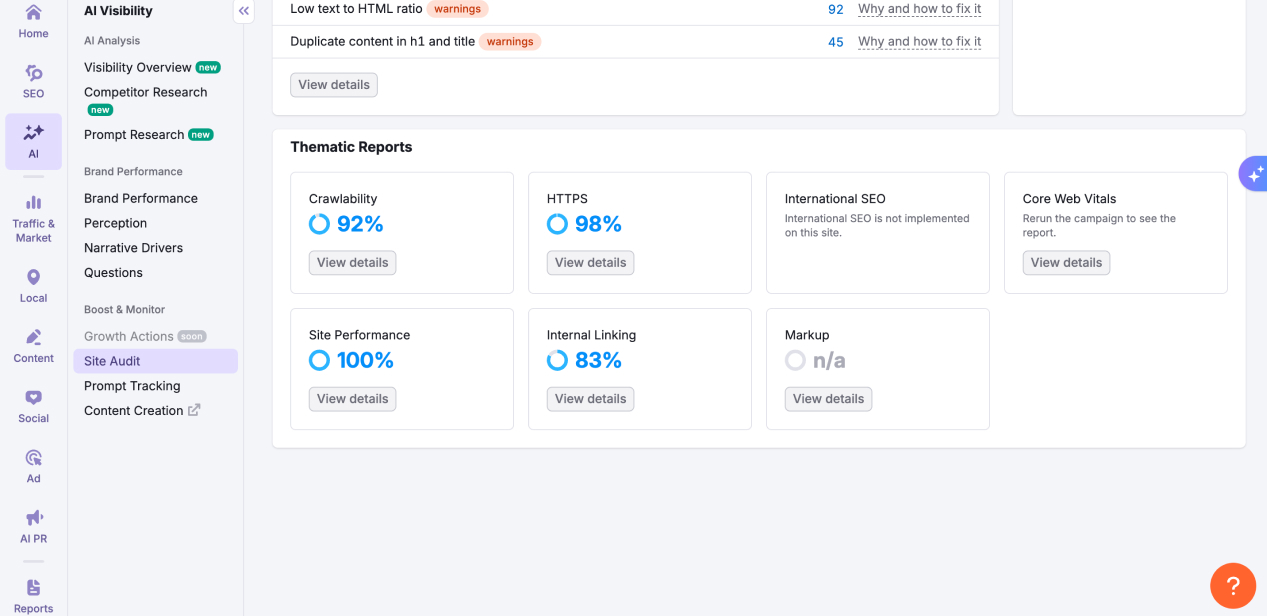Open Narrative Drivers in Brand Performance

coord(133,248)
